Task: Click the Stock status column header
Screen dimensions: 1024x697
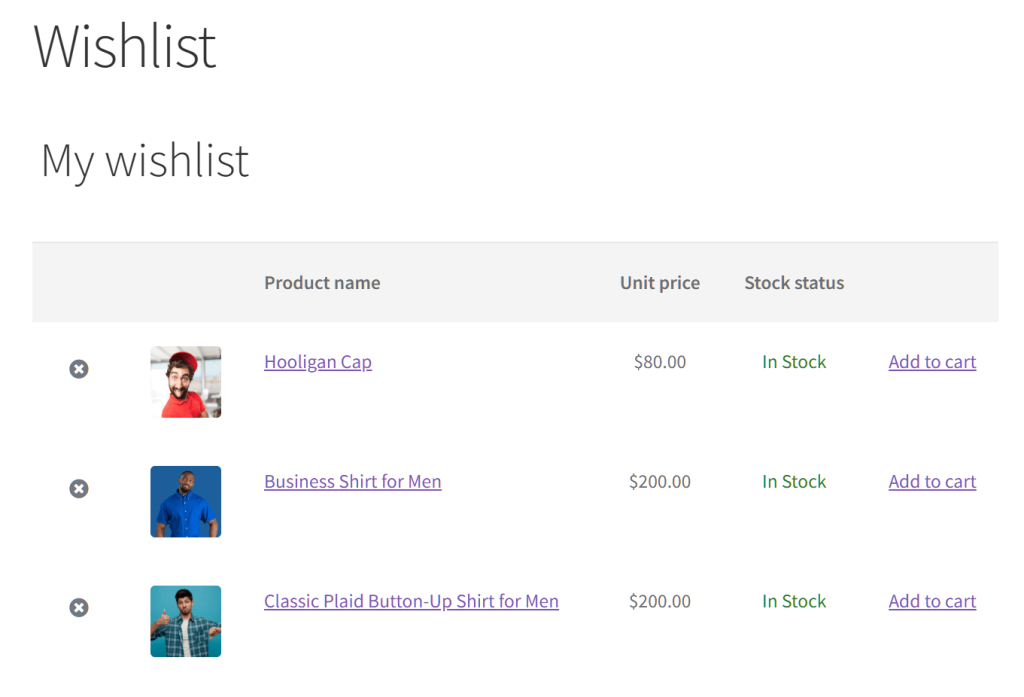Action: pyautogui.click(x=794, y=283)
